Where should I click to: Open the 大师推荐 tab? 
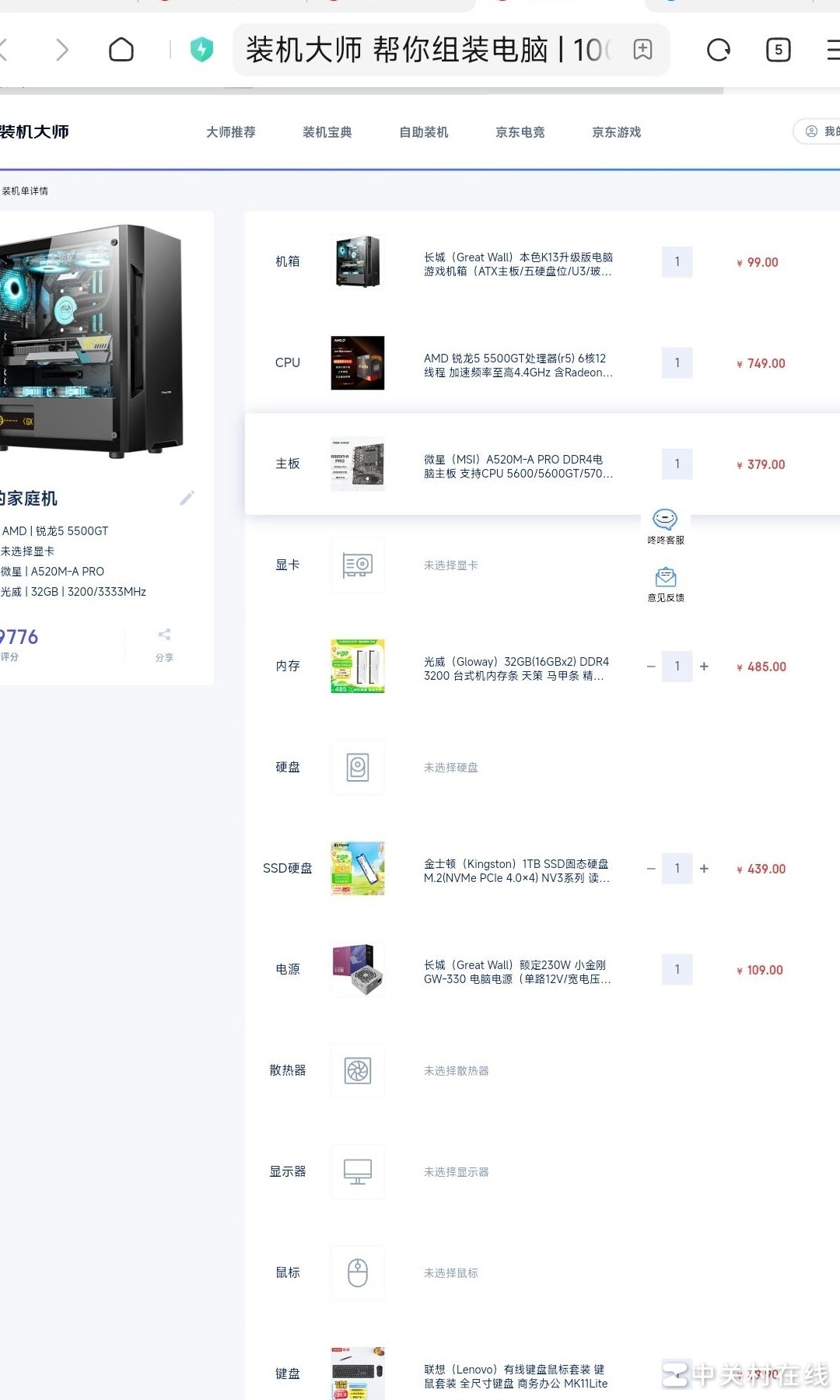[231, 132]
